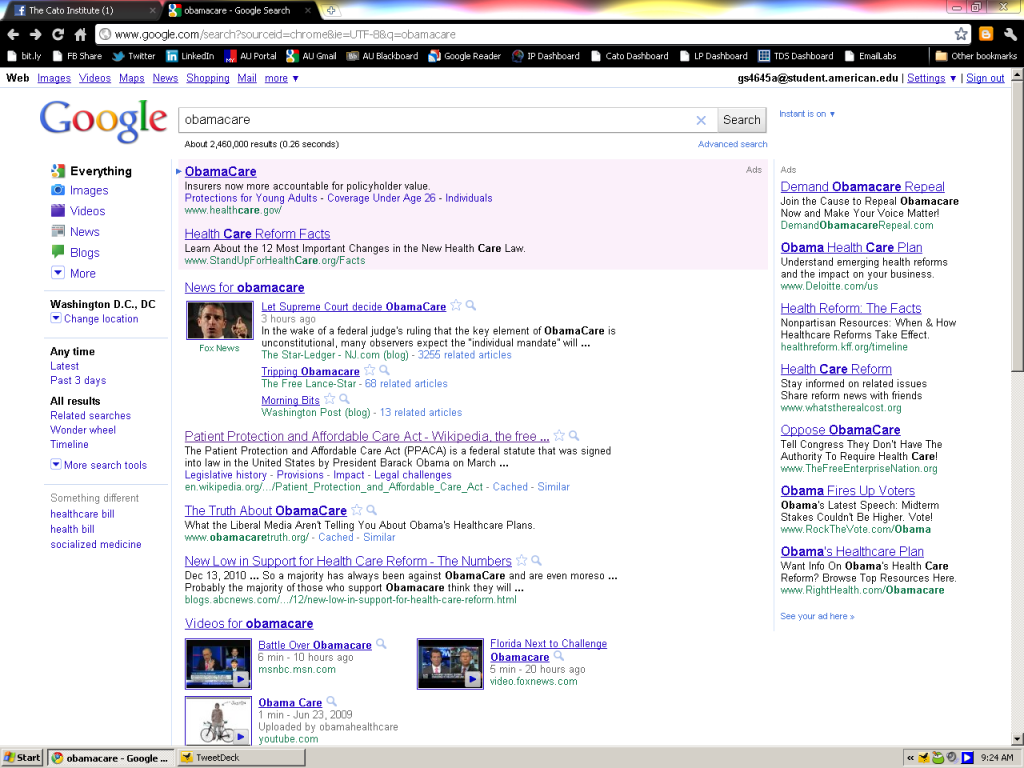Reload the page with the refresh icon
The image size is (1024, 768).
click(x=58, y=35)
